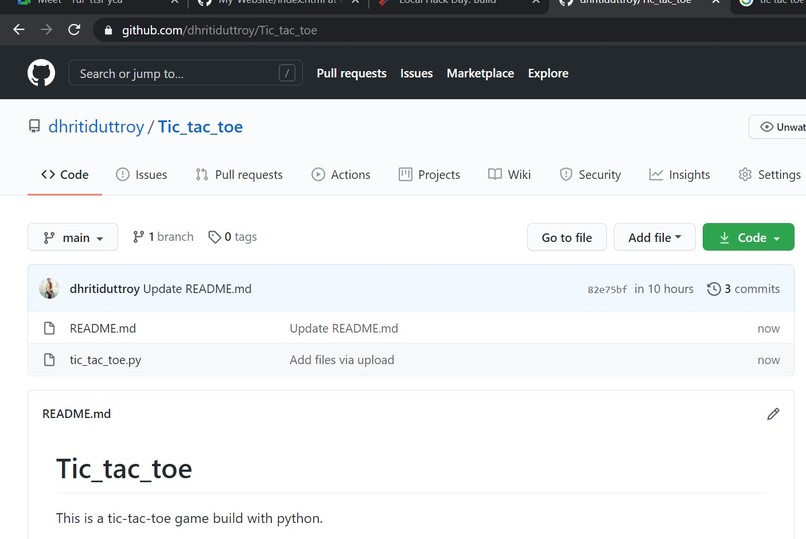
Task: Open the README.md file
Action: point(103,328)
